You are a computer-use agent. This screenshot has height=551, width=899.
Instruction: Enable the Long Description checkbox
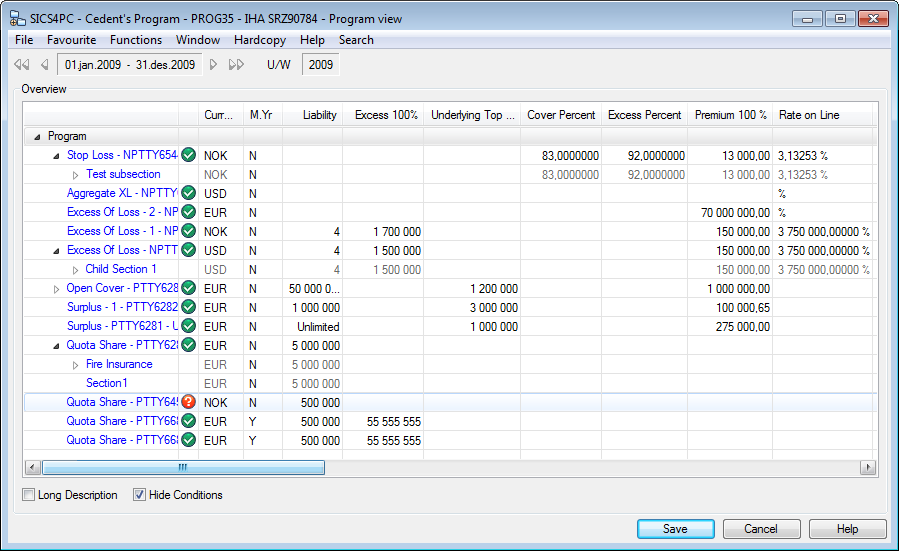click(29, 495)
